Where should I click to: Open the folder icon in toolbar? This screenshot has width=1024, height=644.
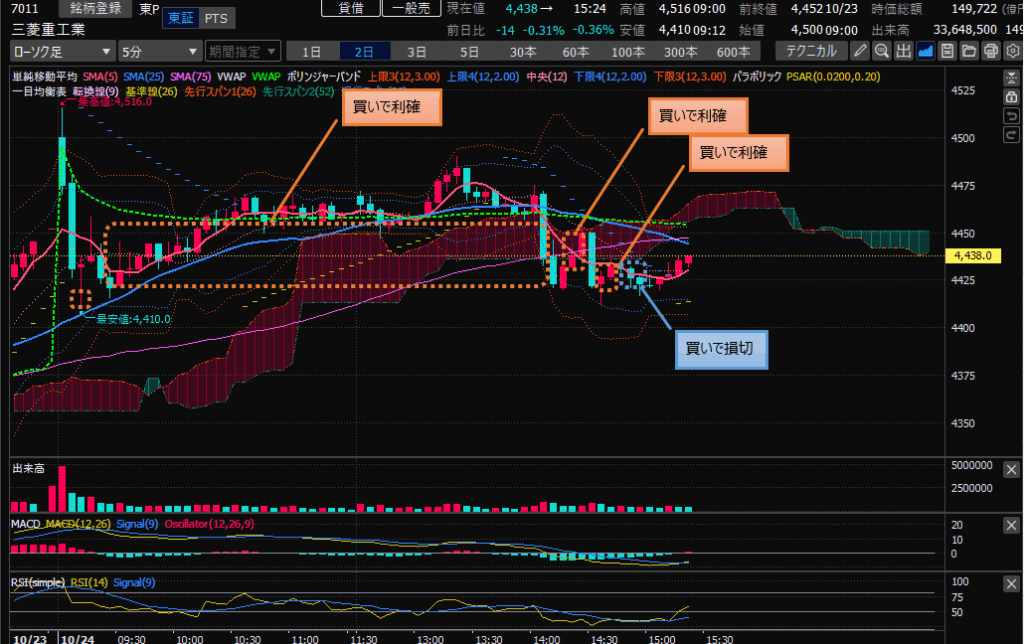(x=969, y=50)
